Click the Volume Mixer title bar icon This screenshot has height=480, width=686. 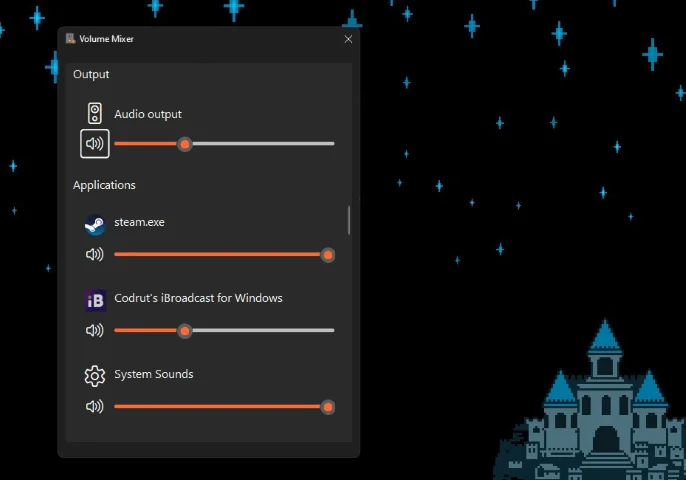click(x=71, y=39)
